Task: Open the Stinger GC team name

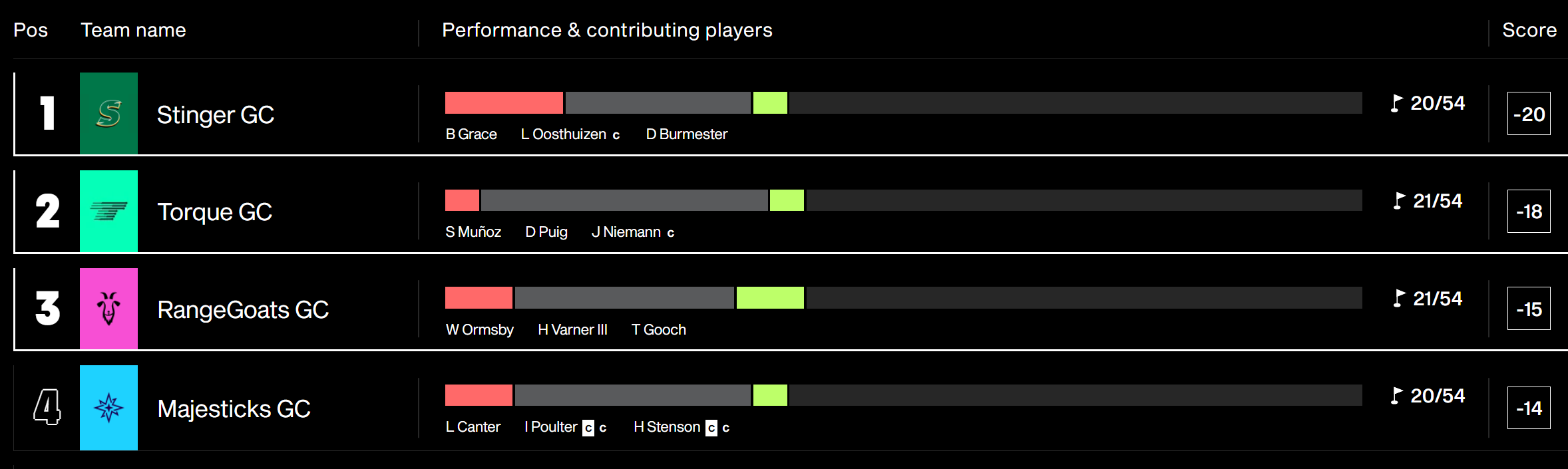Action: coord(216,114)
